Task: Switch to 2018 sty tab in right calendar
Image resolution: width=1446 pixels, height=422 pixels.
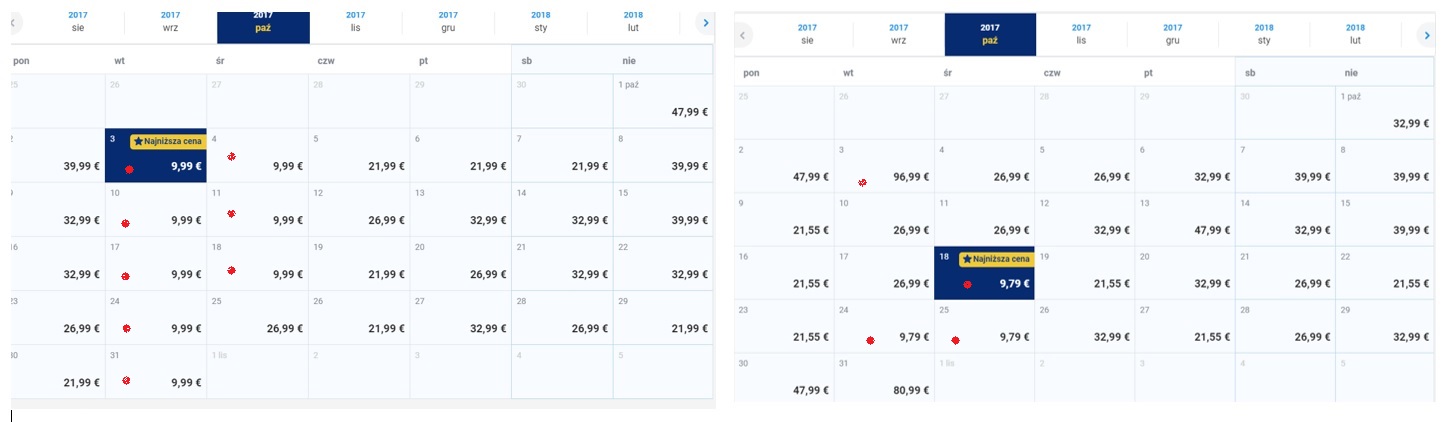Action: [1264, 34]
